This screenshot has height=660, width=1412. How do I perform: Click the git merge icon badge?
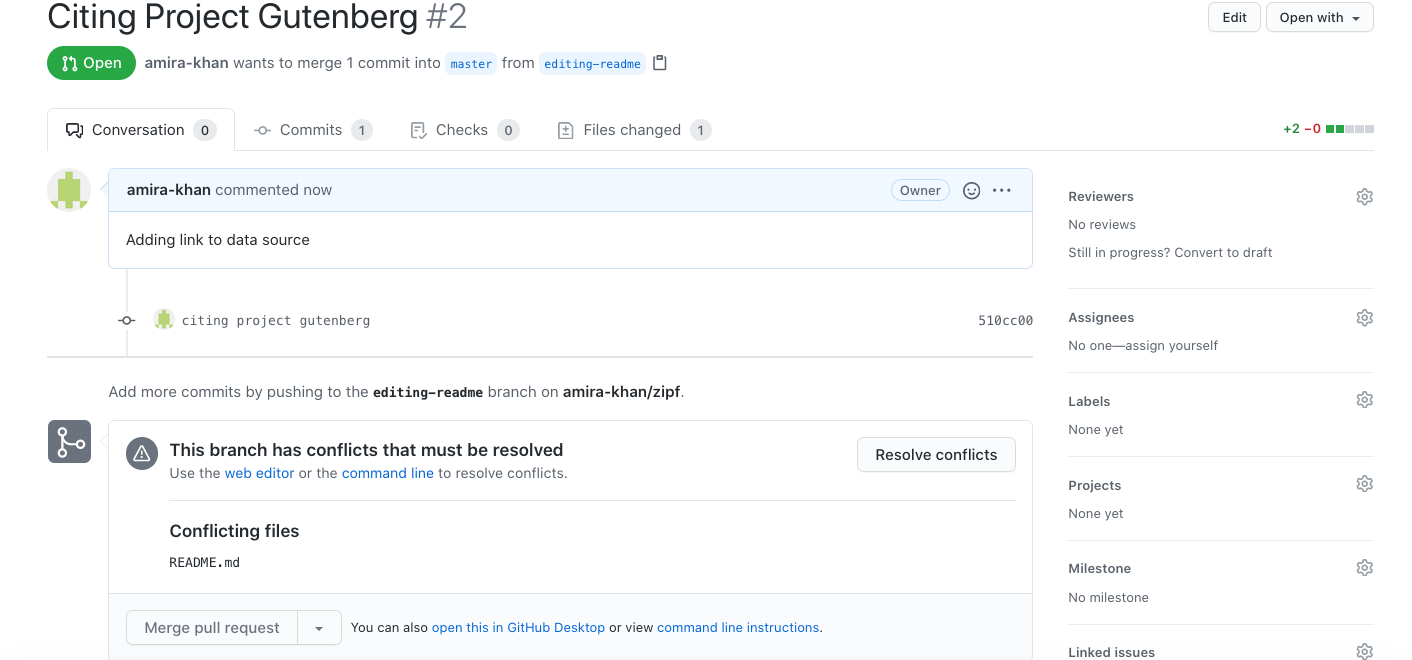[x=69, y=441]
